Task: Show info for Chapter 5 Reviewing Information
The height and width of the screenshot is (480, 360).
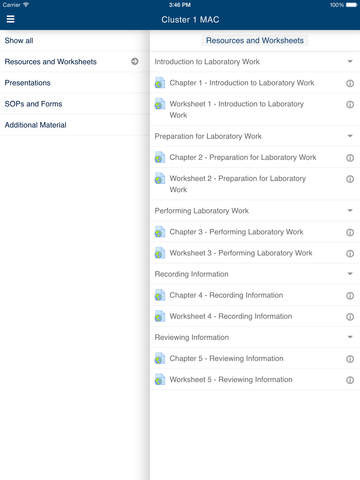Action: click(350, 359)
